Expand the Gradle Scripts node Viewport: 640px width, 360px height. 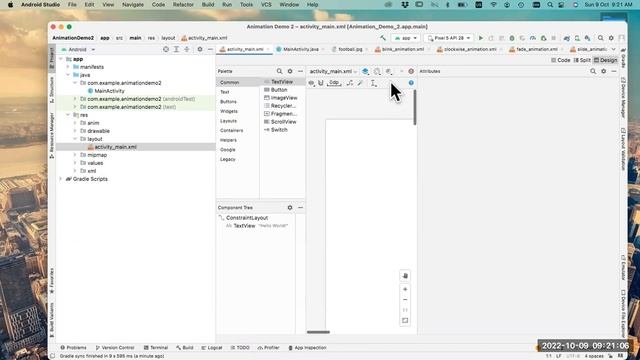(61, 179)
